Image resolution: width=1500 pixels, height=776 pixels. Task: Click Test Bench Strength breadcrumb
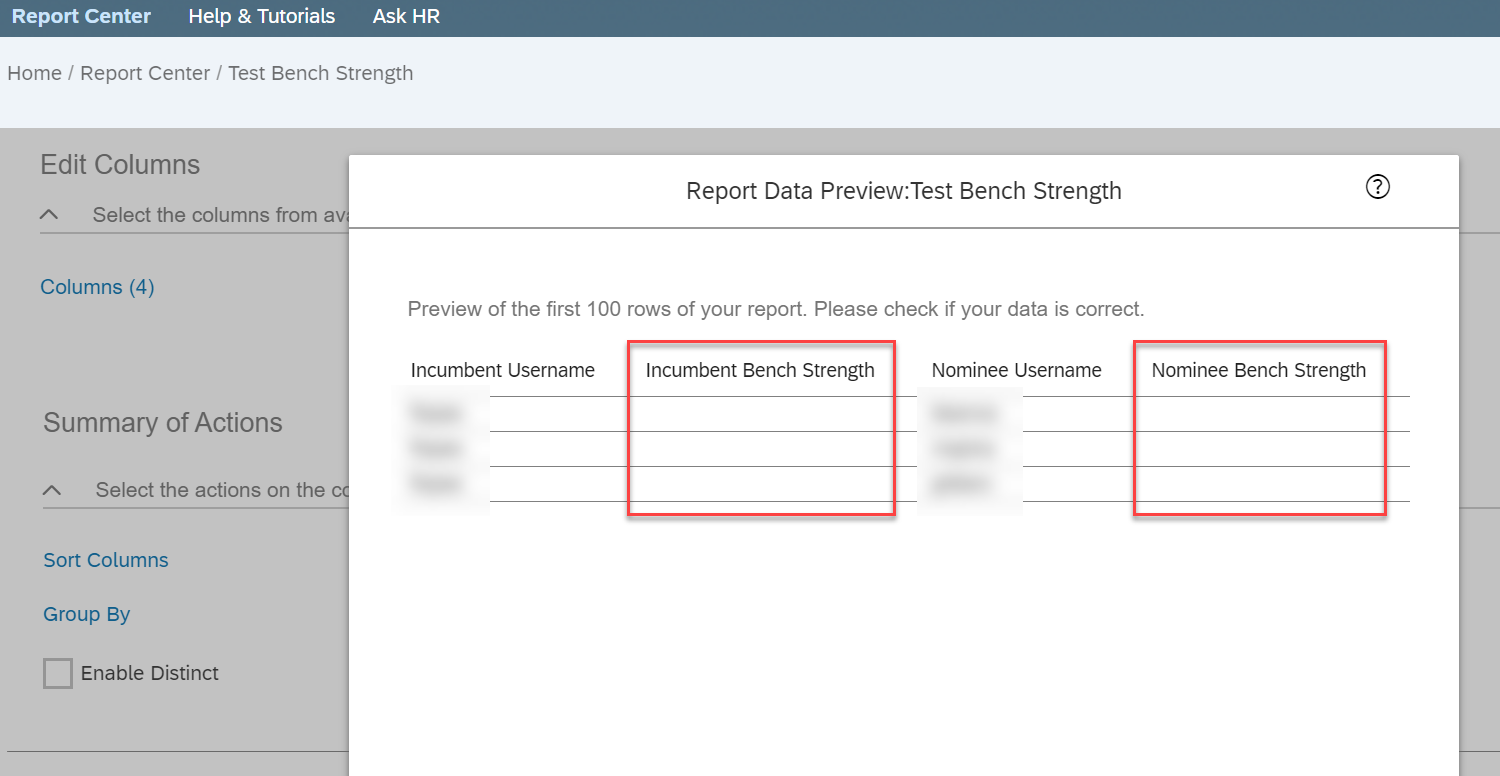click(x=321, y=73)
